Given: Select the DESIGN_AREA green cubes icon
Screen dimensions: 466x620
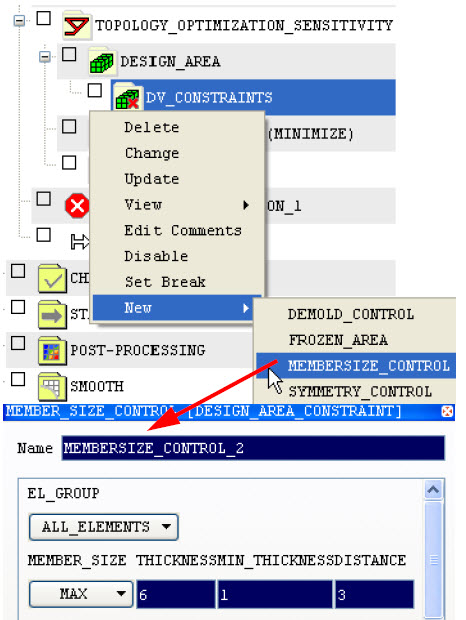Looking at the screenshot, I should coord(102,62).
